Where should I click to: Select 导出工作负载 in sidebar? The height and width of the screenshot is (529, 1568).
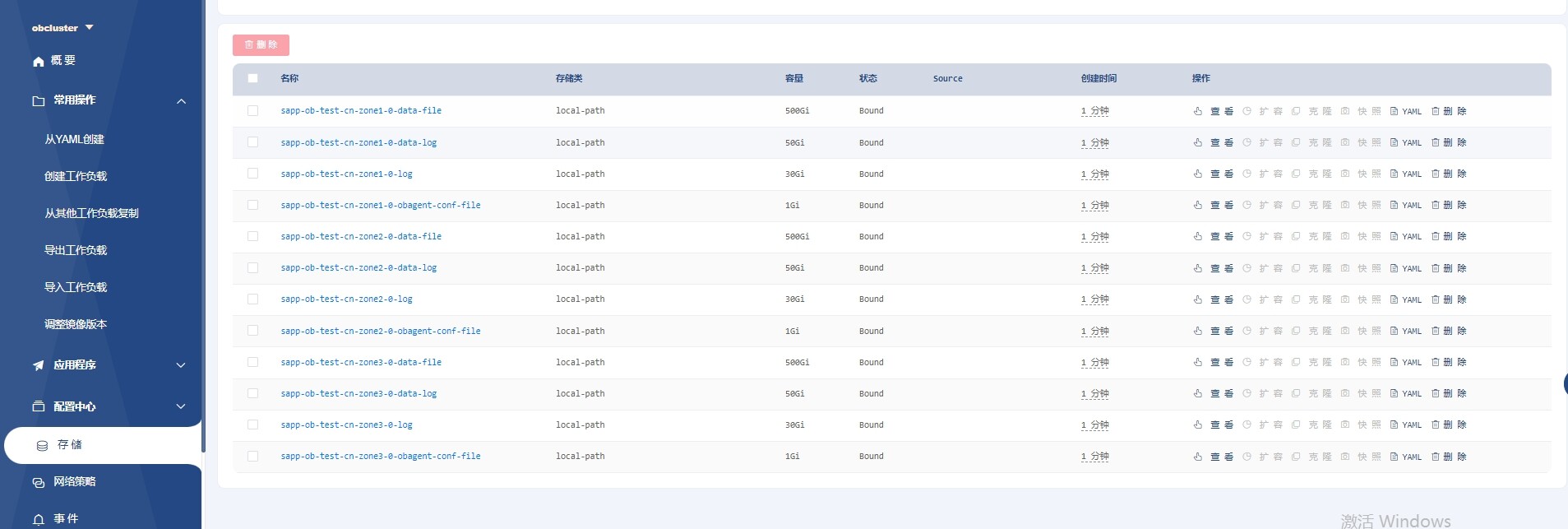pyautogui.click(x=76, y=250)
